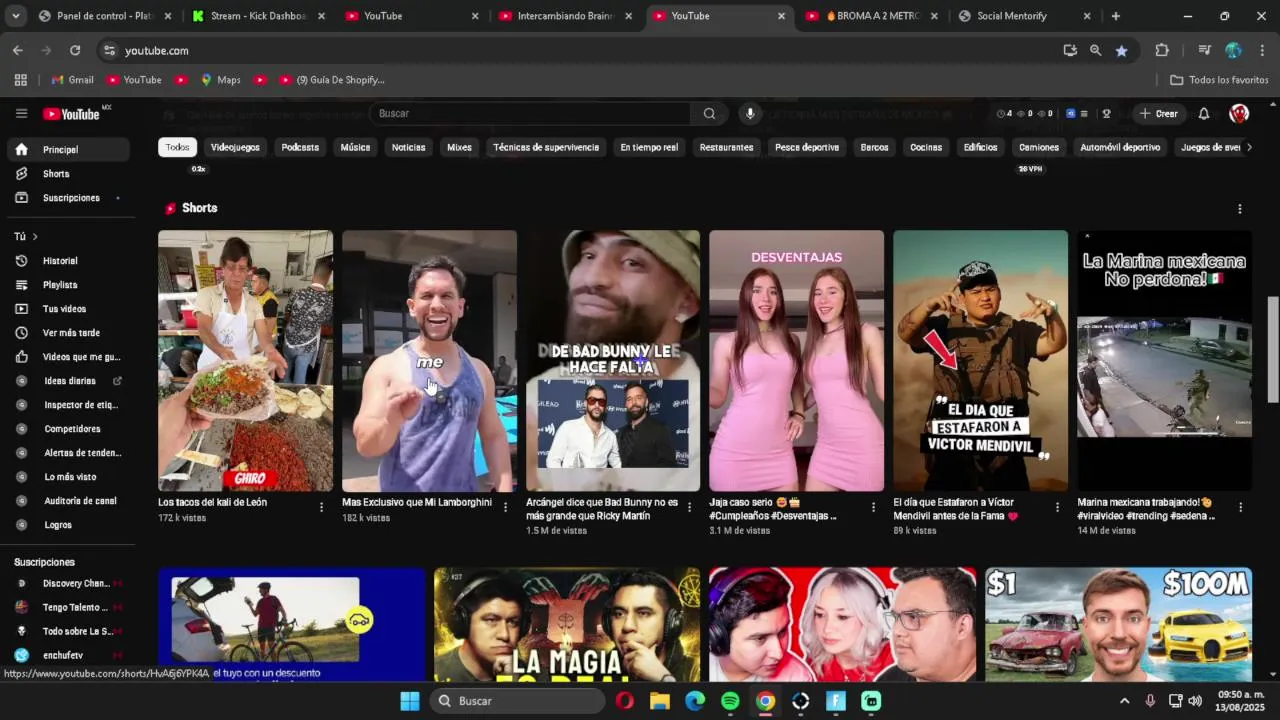This screenshot has width=1280, height=720.
Task: Open the Maps bookmark
Action: click(x=221, y=80)
